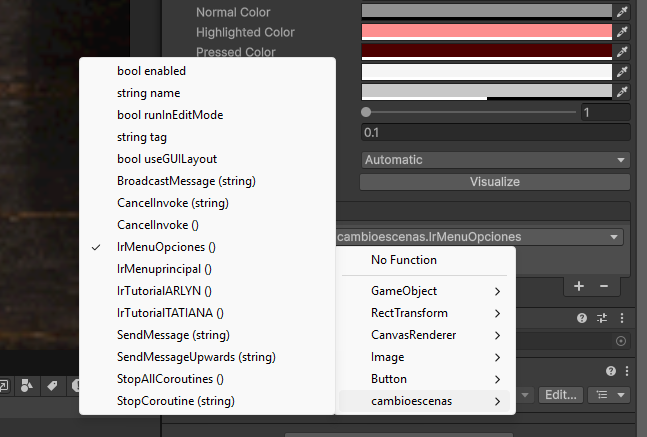
Task: Click the eyedropper for Normal Color
Action: 622,11
